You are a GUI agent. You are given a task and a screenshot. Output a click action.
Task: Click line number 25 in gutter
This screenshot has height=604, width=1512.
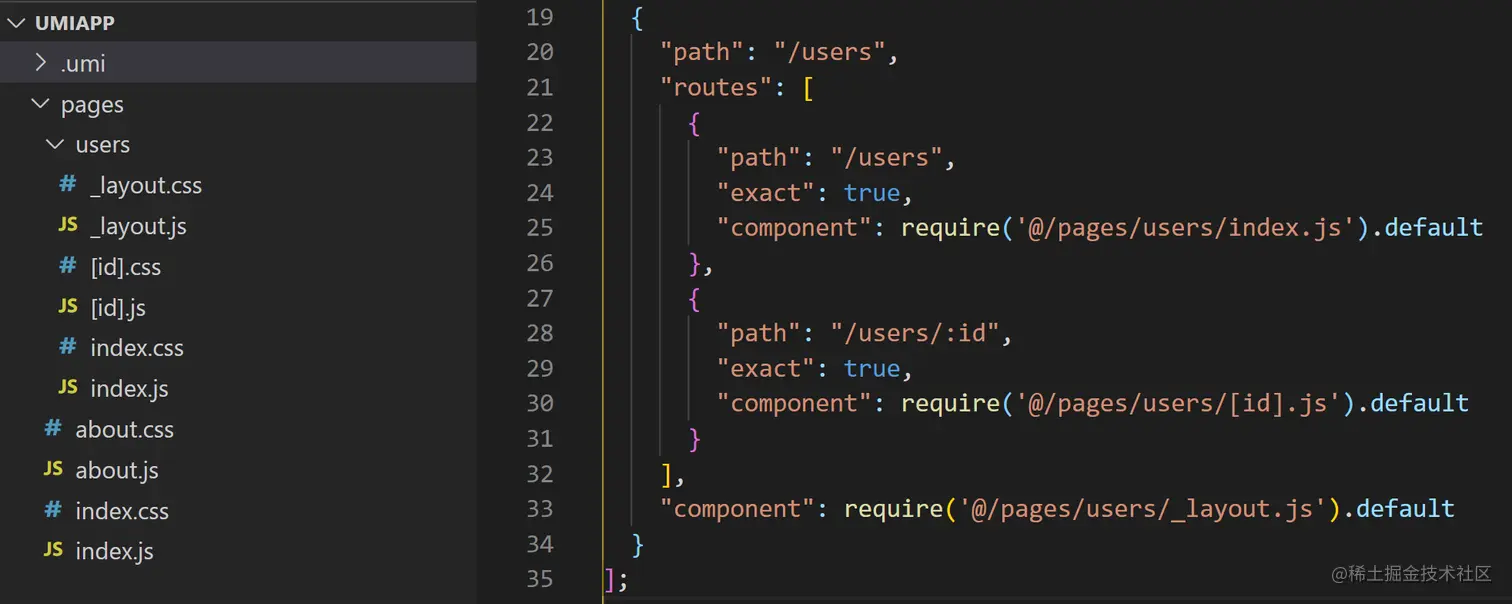[540, 228]
